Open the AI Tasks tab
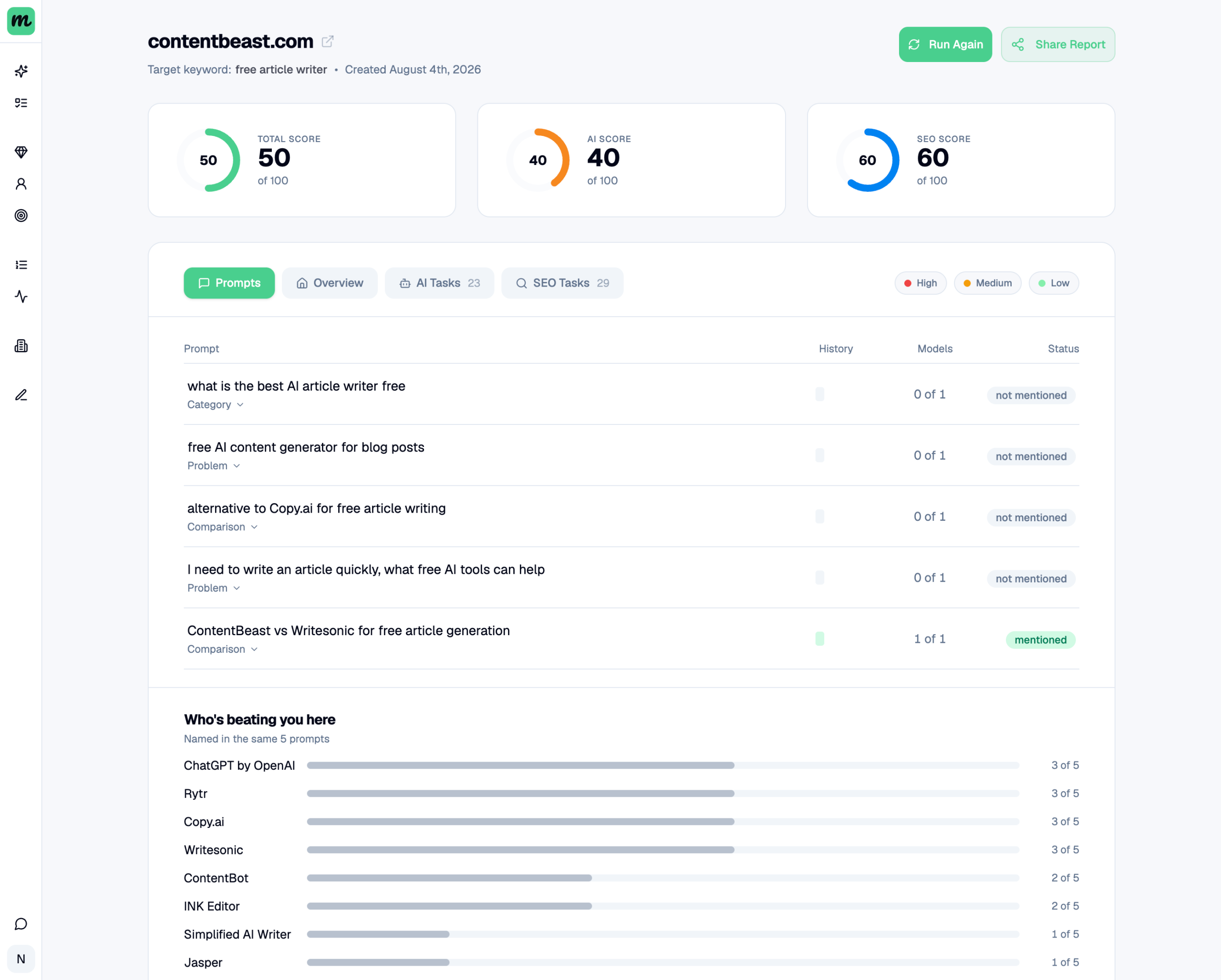The width and height of the screenshot is (1221, 980). 439,283
